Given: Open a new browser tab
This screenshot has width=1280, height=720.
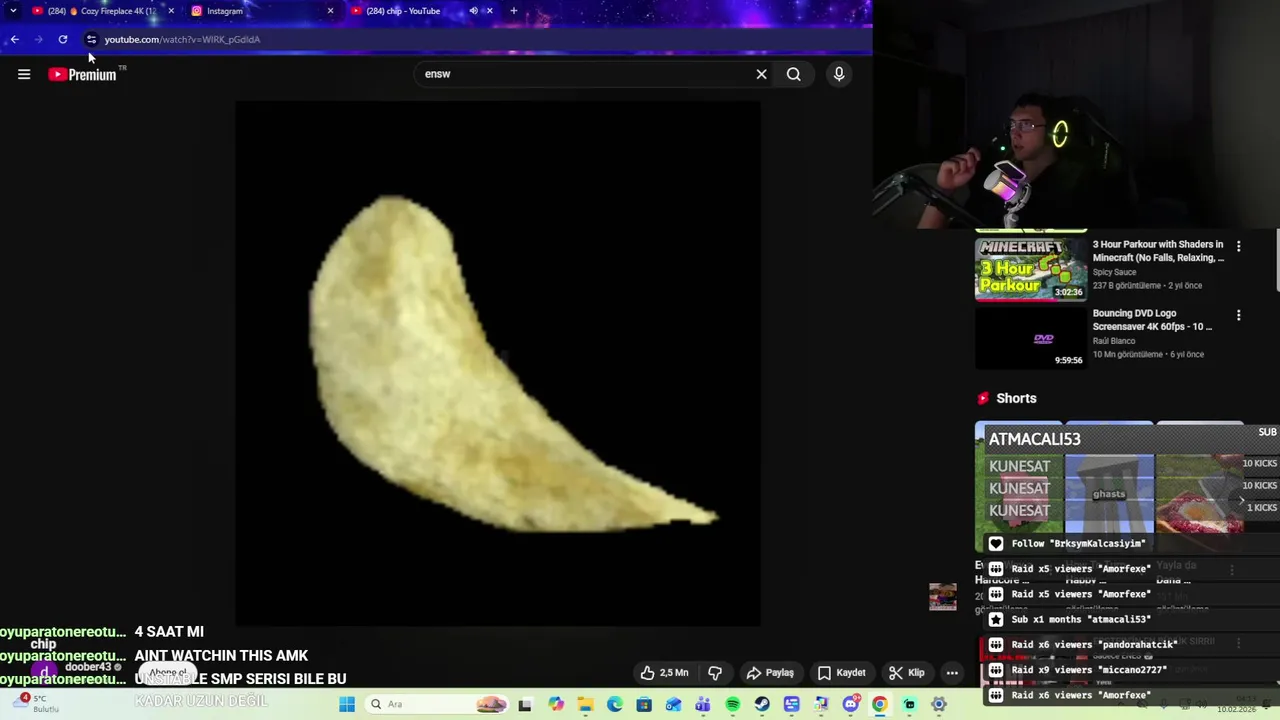Looking at the screenshot, I should pyautogui.click(x=513, y=11).
